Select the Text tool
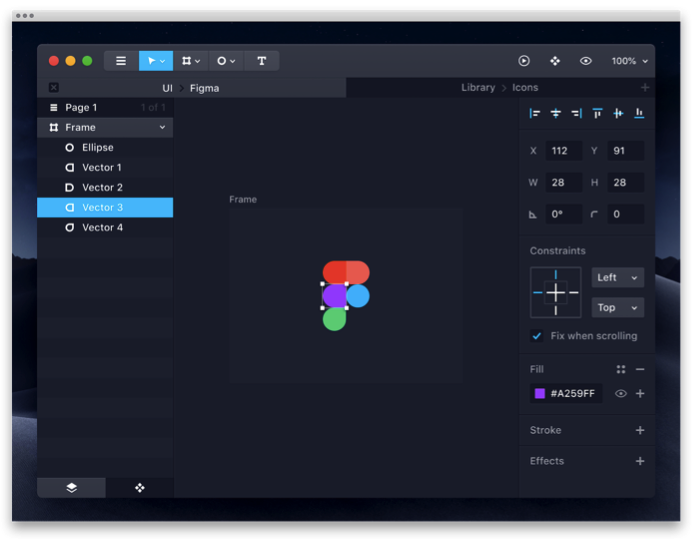The height and width of the screenshot is (540, 700). click(x=261, y=61)
